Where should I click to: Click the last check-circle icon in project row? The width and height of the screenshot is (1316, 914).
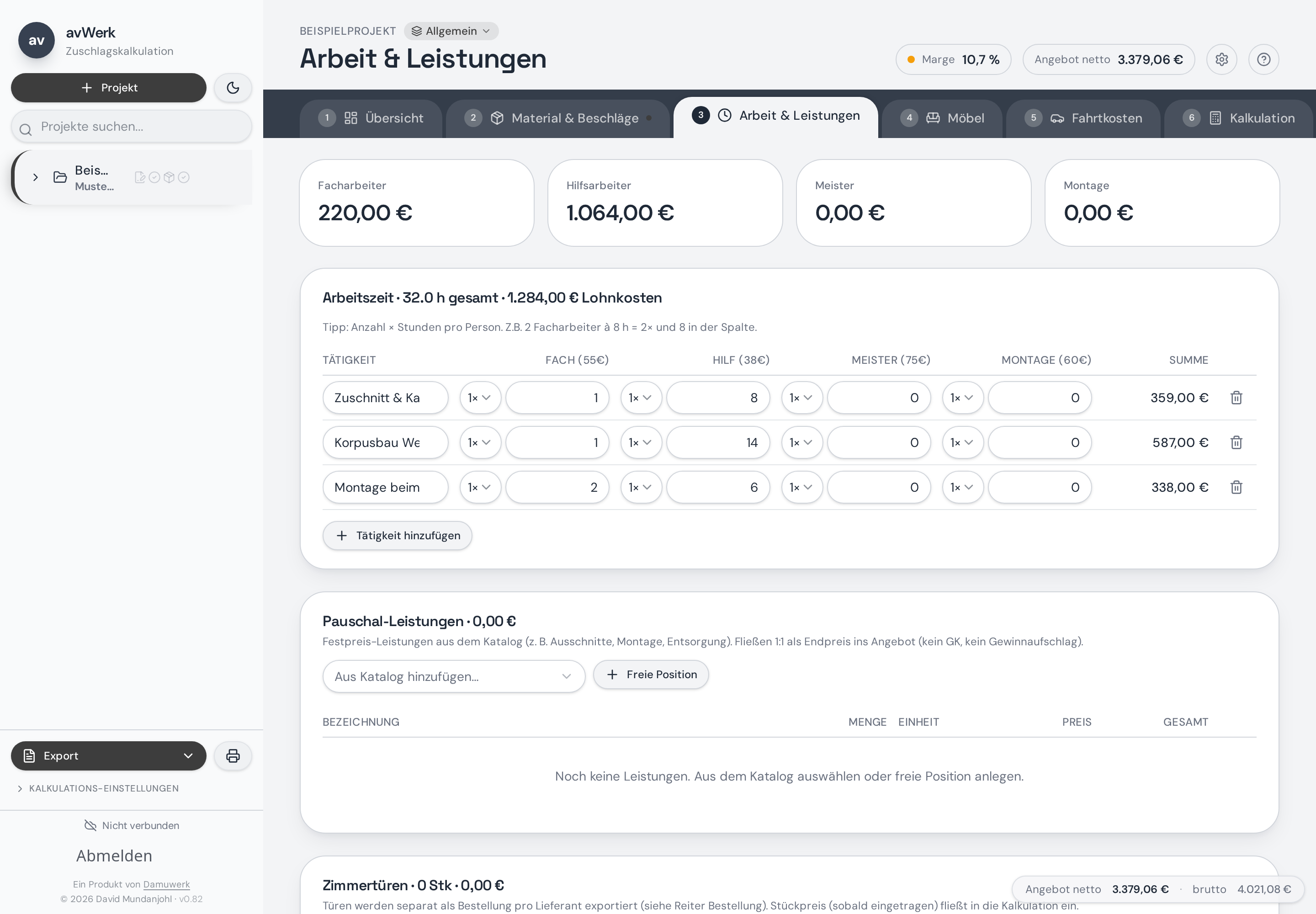pyautogui.click(x=184, y=177)
